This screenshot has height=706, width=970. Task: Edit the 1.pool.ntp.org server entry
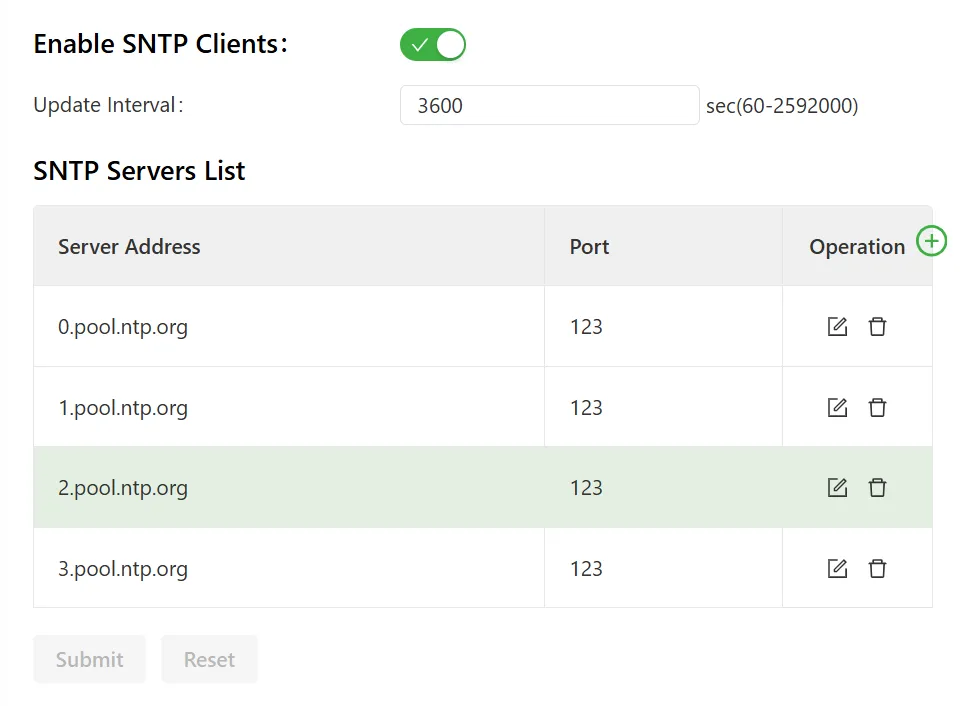point(837,408)
